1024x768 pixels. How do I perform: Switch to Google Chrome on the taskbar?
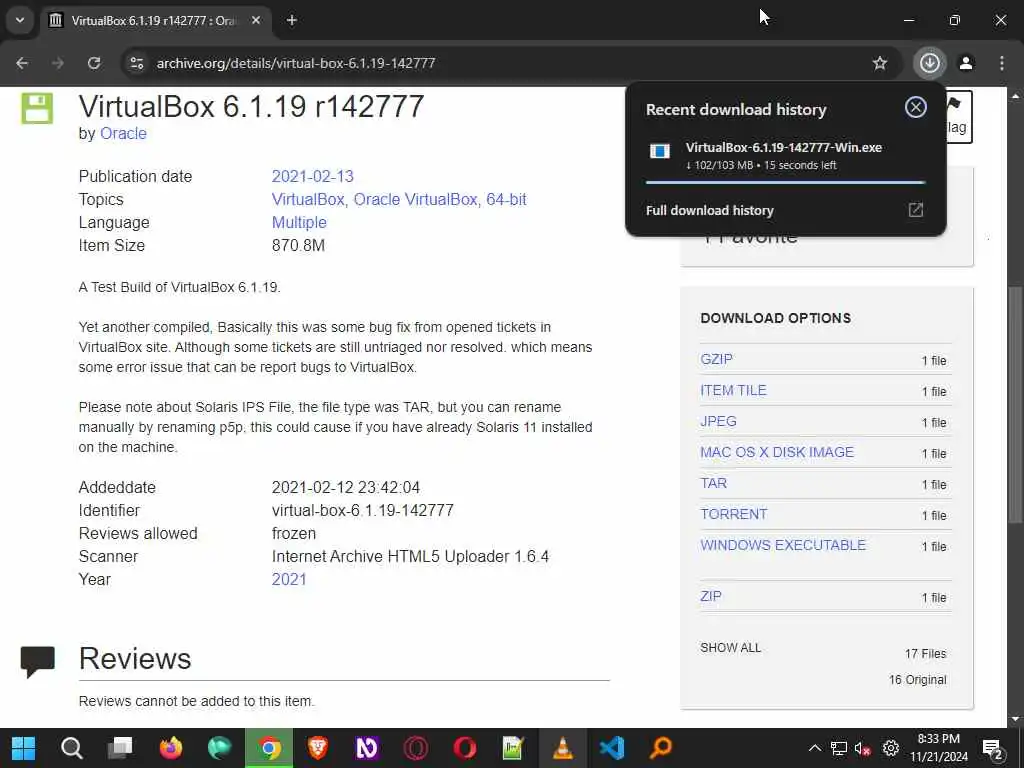click(268, 748)
